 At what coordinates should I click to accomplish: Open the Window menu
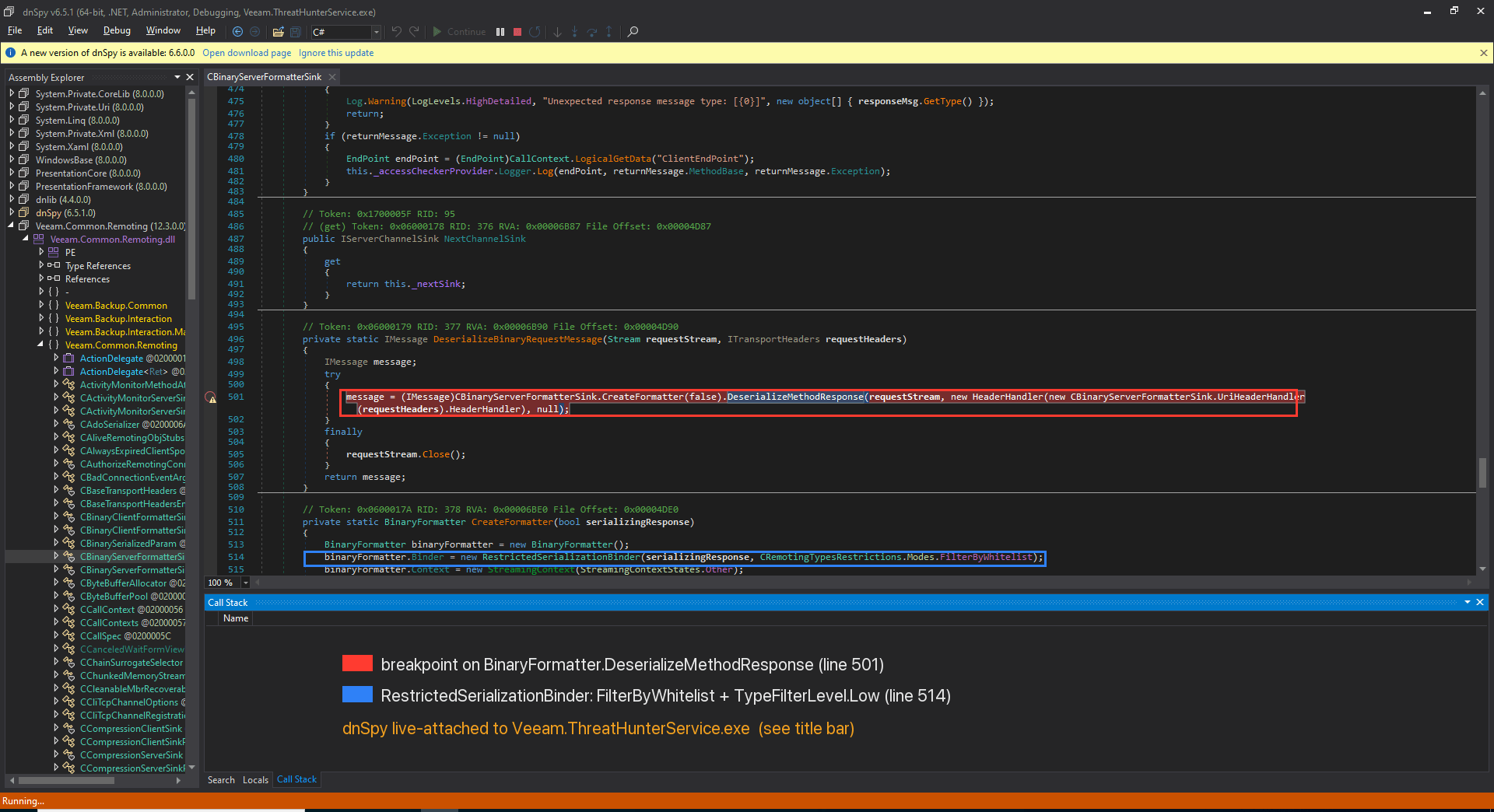(x=163, y=30)
